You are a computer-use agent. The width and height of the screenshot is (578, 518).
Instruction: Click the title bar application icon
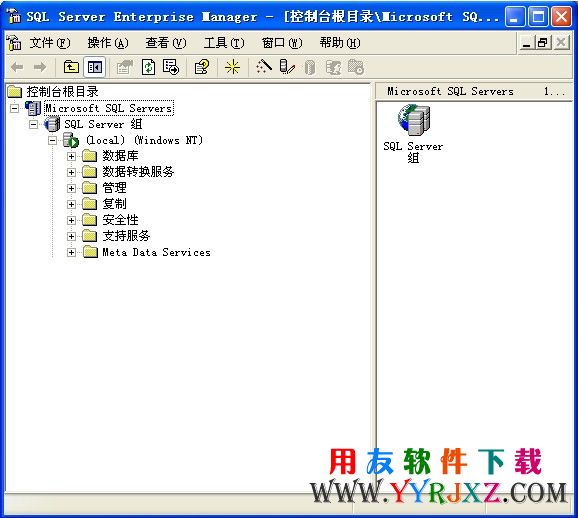(14, 16)
